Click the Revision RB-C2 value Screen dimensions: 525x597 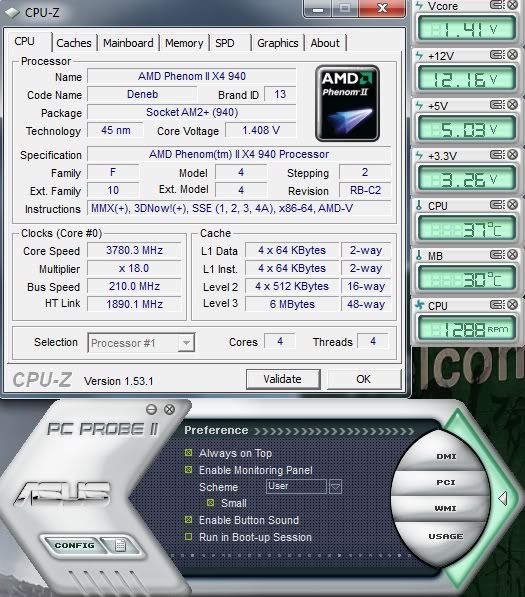(x=365, y=190)
